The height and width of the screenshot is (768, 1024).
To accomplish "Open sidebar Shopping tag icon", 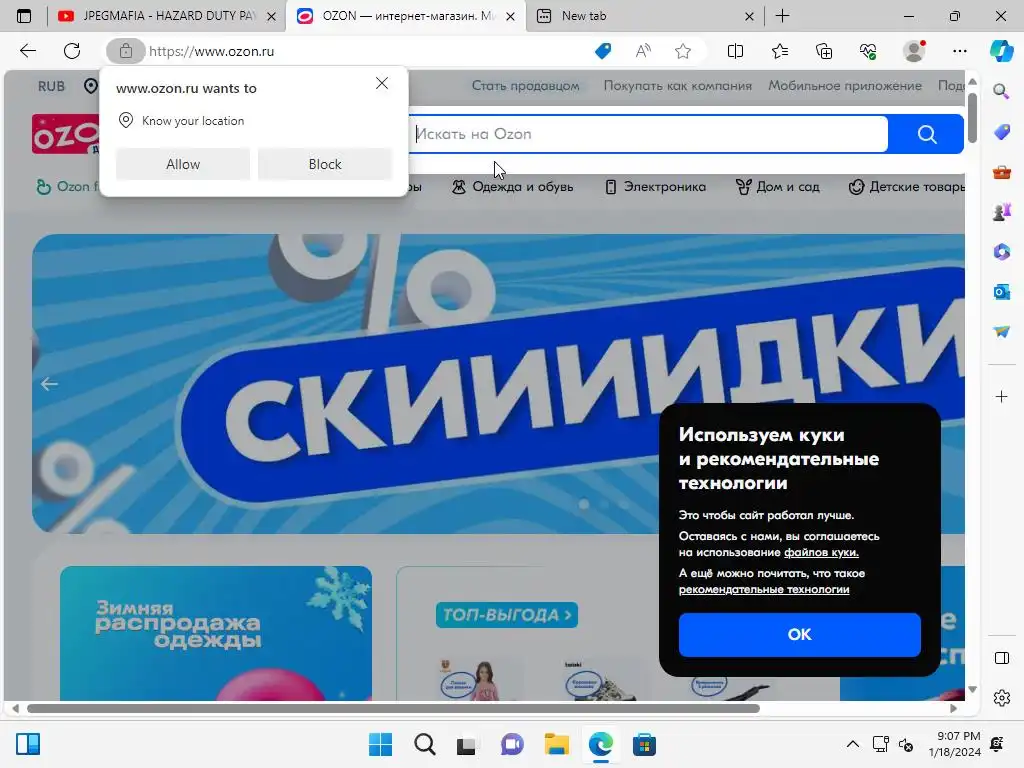I will coord(1001,132).
